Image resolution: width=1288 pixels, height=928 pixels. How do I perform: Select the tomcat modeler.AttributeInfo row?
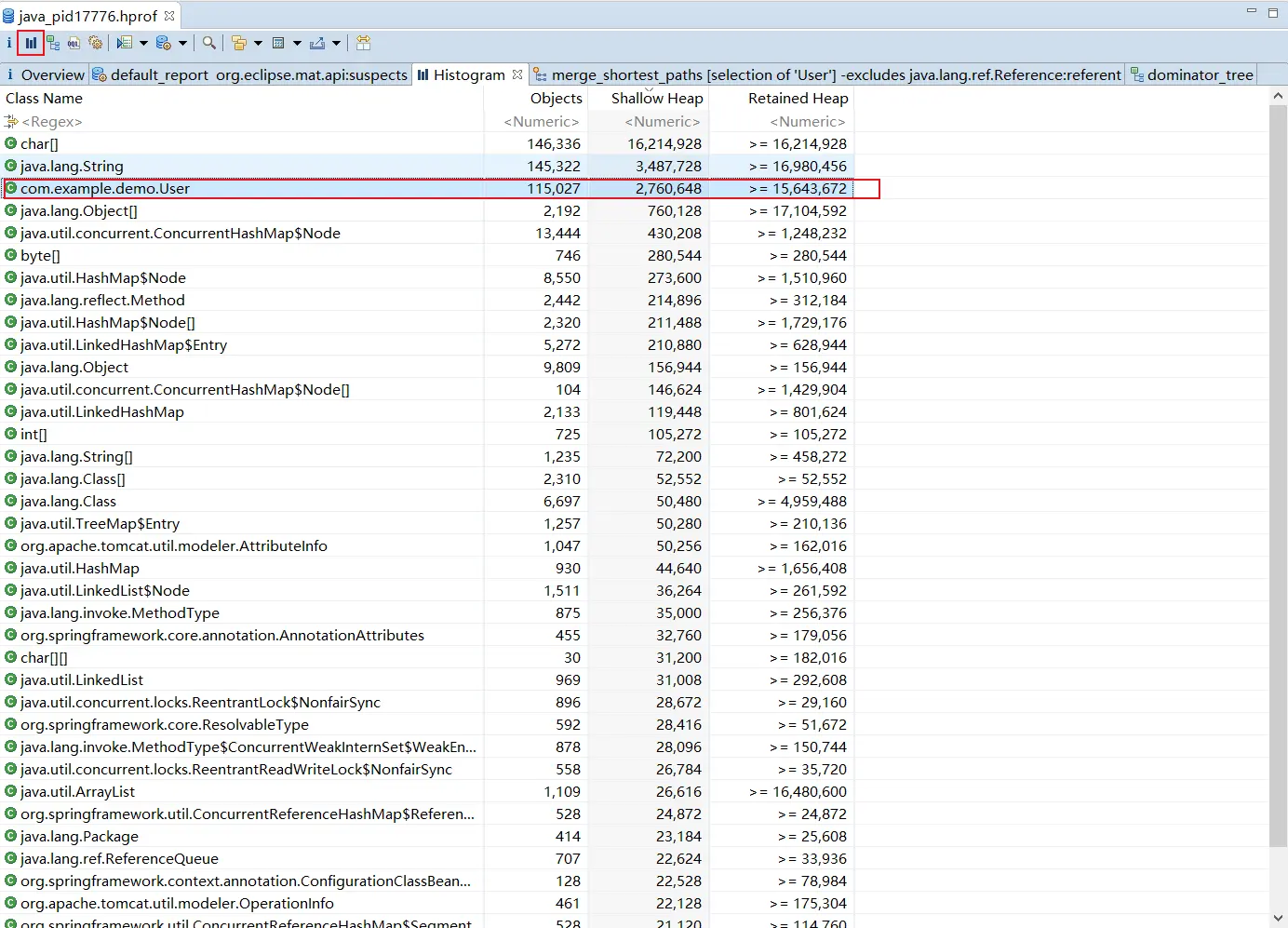[x=427, y=546]
